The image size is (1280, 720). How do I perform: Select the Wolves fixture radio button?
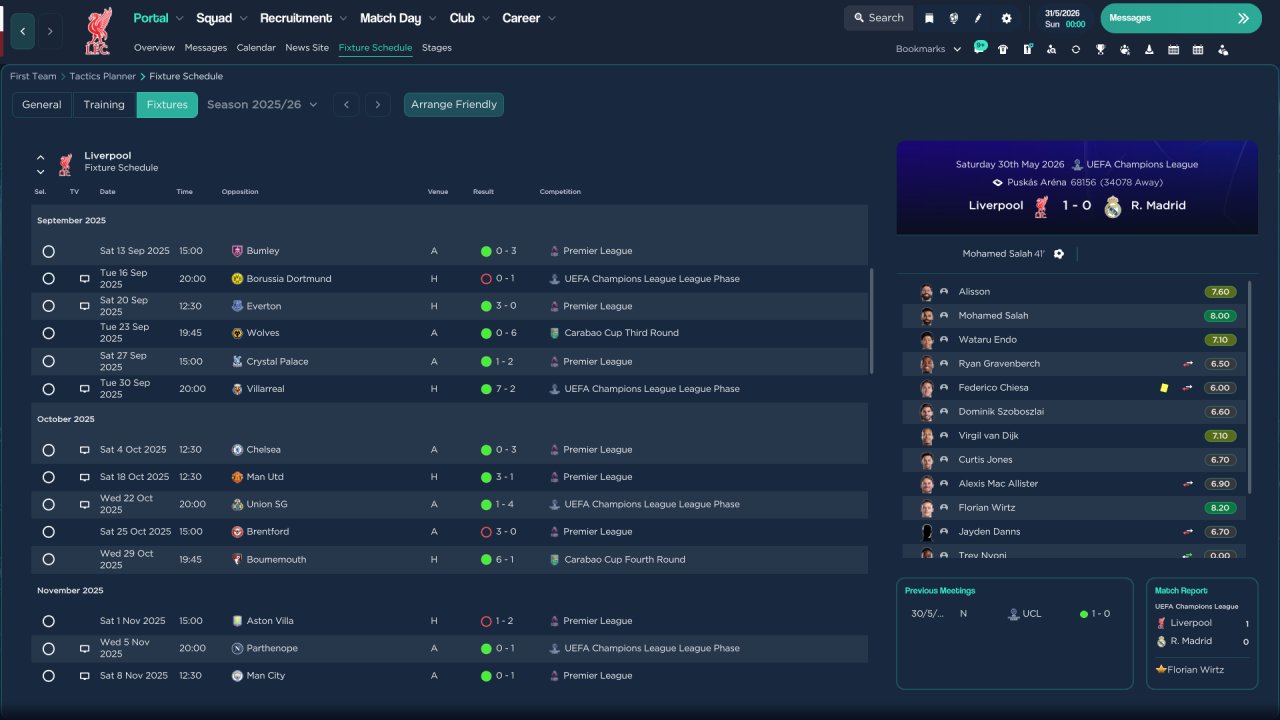click(x=48, y=334)
